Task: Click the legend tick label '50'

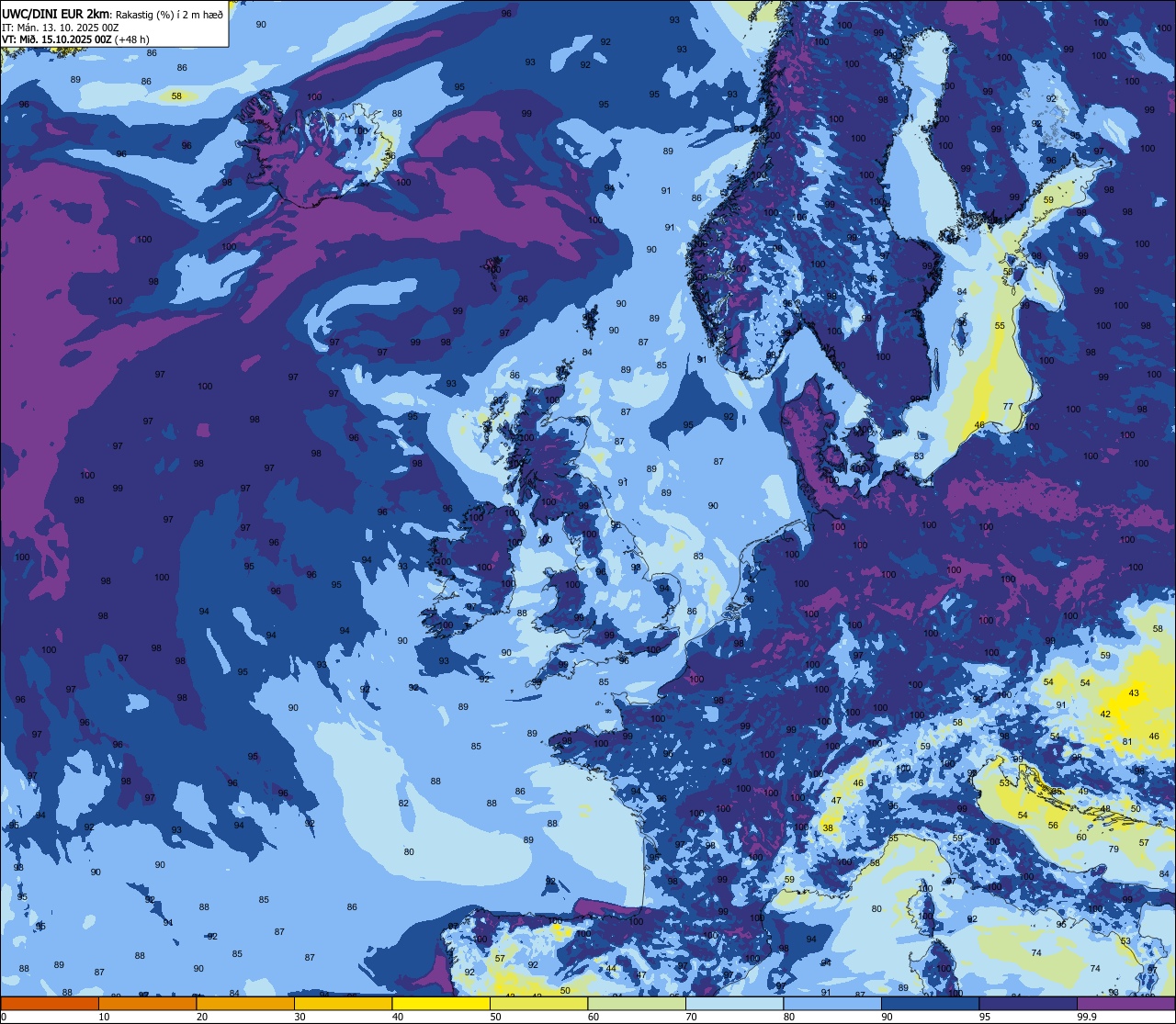Action: 495,1017
